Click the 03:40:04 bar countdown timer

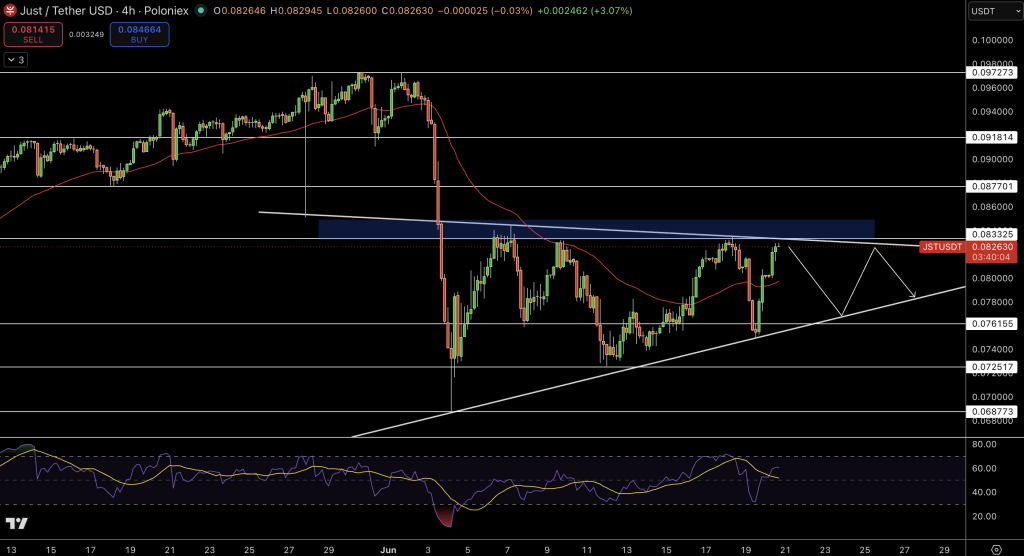991,257
